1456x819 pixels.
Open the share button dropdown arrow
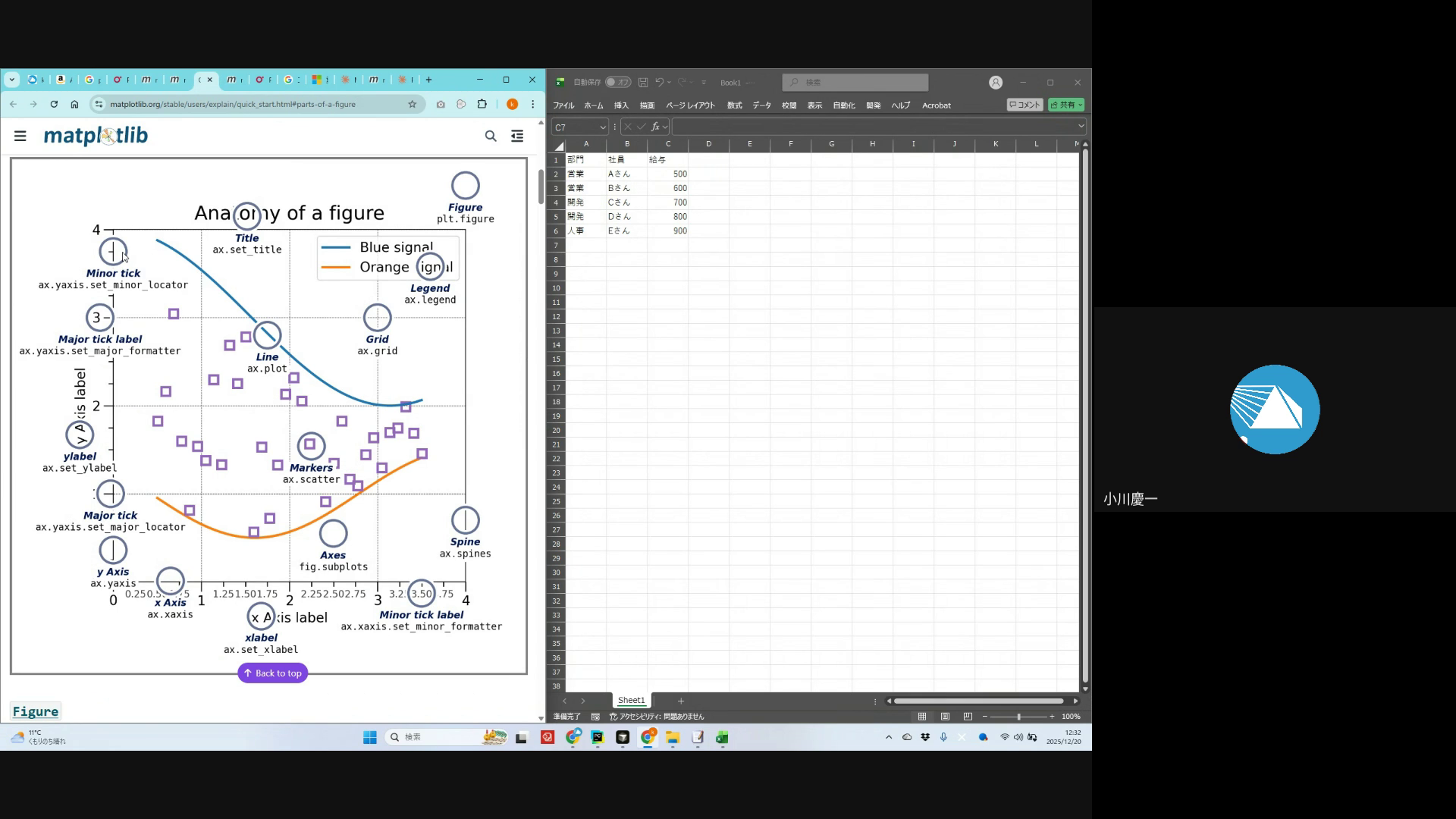pyautogui.click(x=1080, y=105)
